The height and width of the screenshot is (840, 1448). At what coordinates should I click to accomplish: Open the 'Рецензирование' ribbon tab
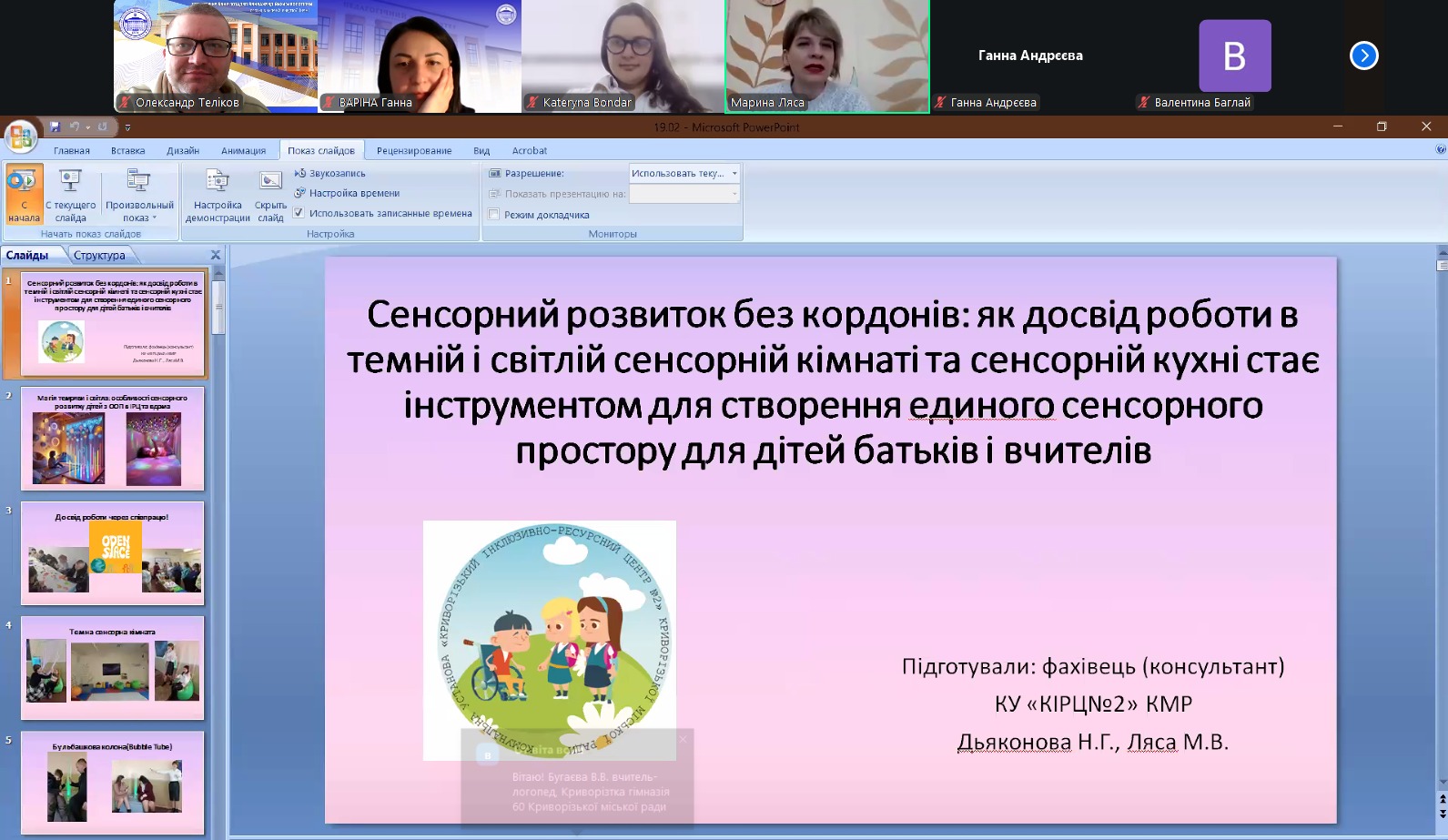point(413,151)
